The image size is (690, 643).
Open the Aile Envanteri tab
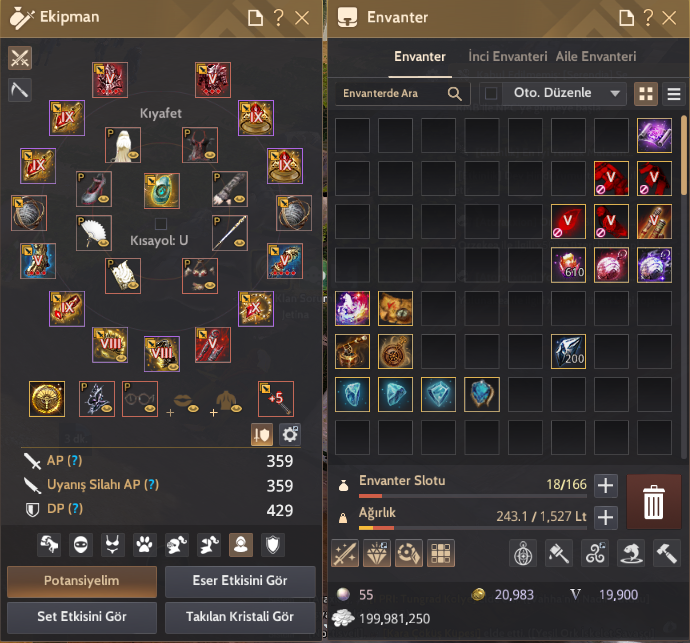click(596, 57)
